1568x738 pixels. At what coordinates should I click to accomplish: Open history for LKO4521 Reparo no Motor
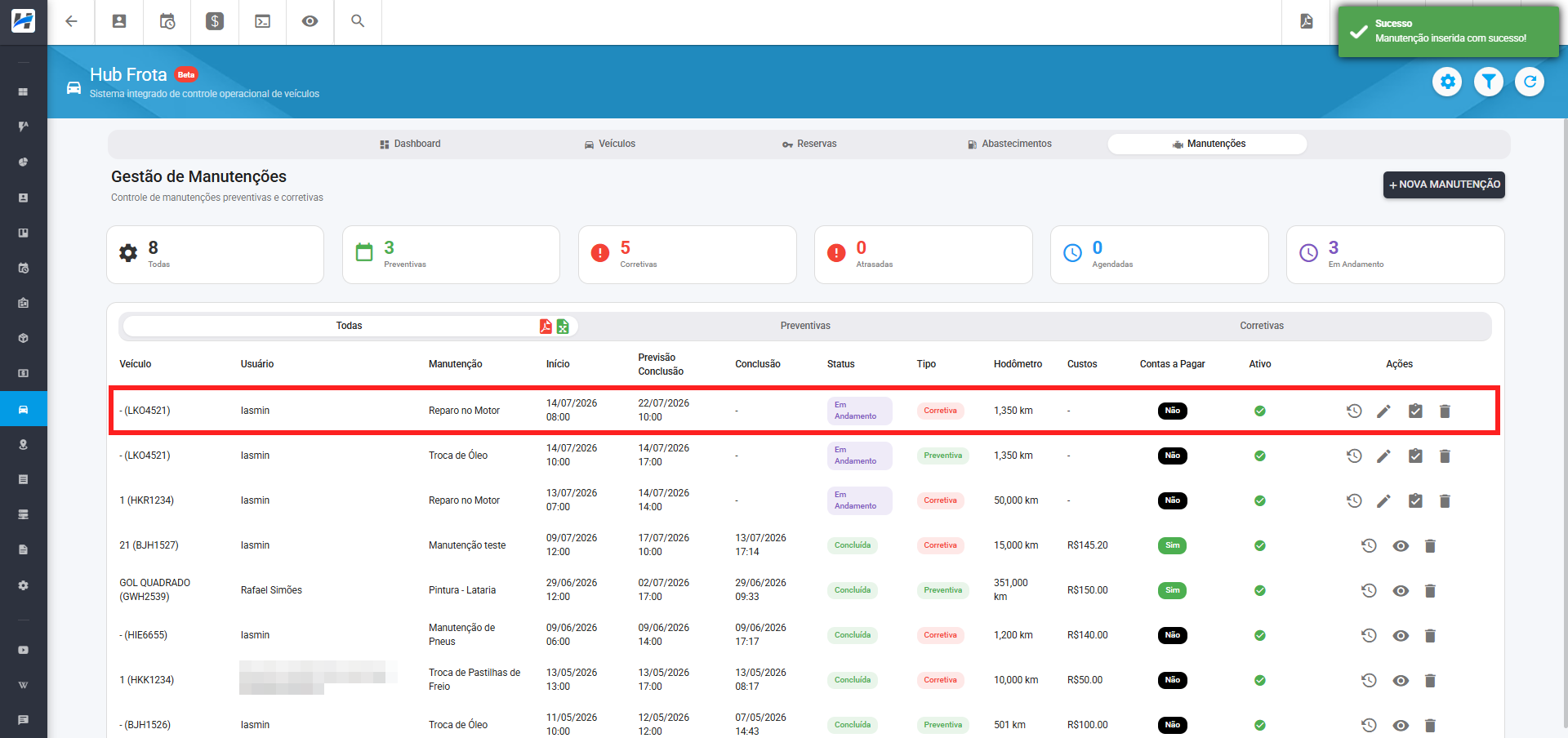[x=1354, y=411]
